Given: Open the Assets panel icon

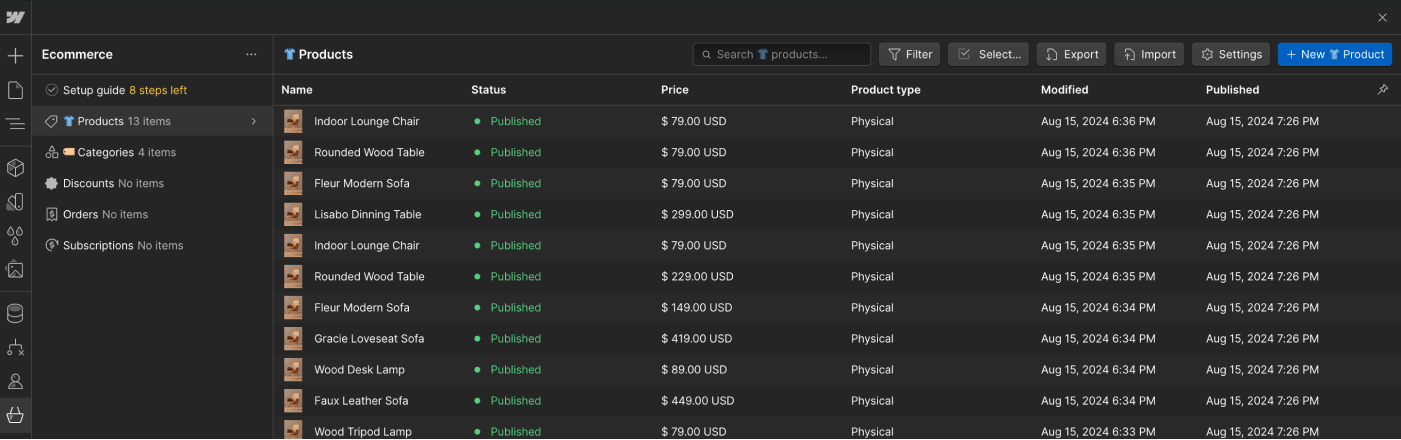Looking at the screenshot, I should coord(15,269).
